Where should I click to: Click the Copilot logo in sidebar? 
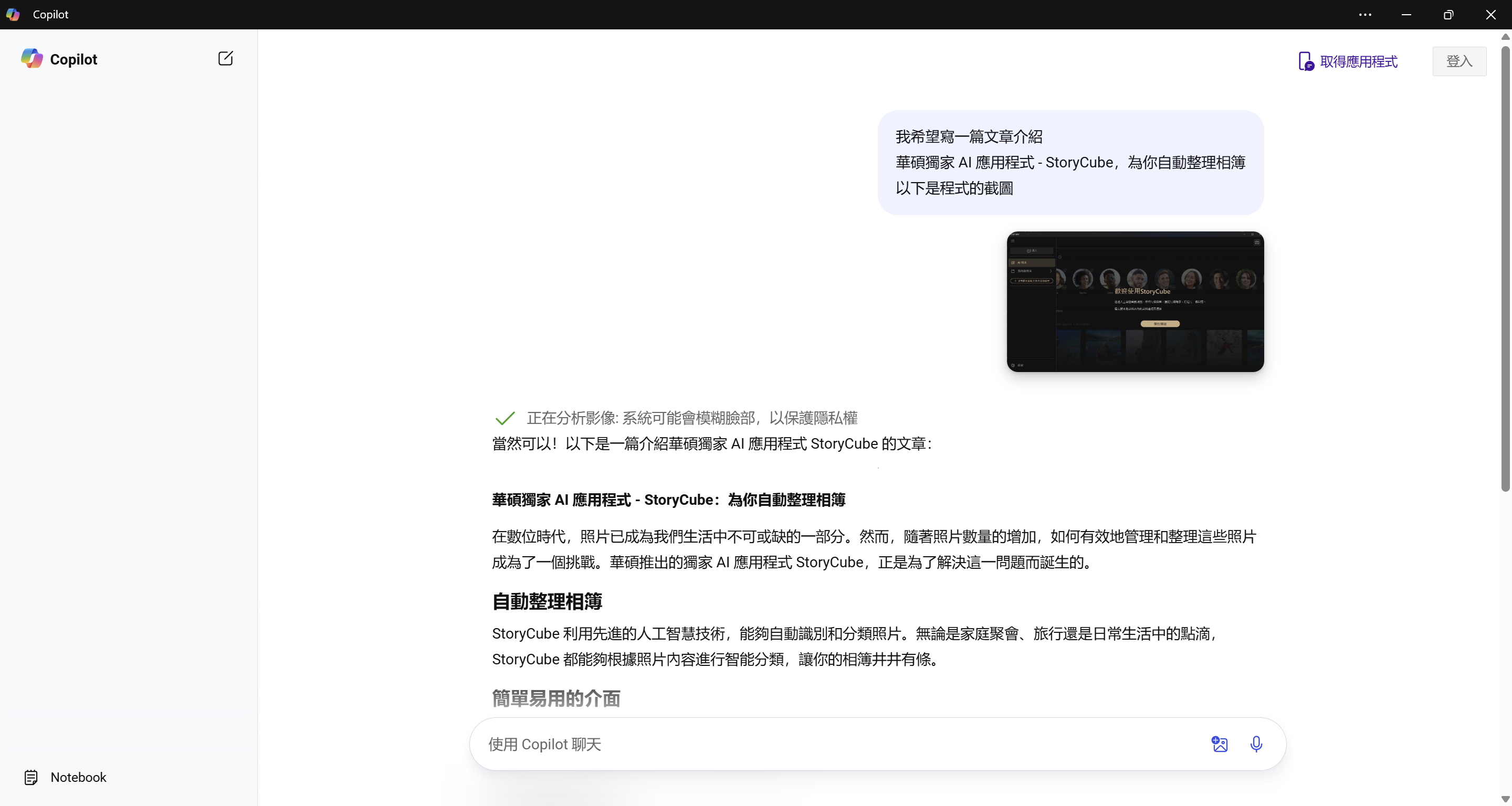[x=32, y=59]
